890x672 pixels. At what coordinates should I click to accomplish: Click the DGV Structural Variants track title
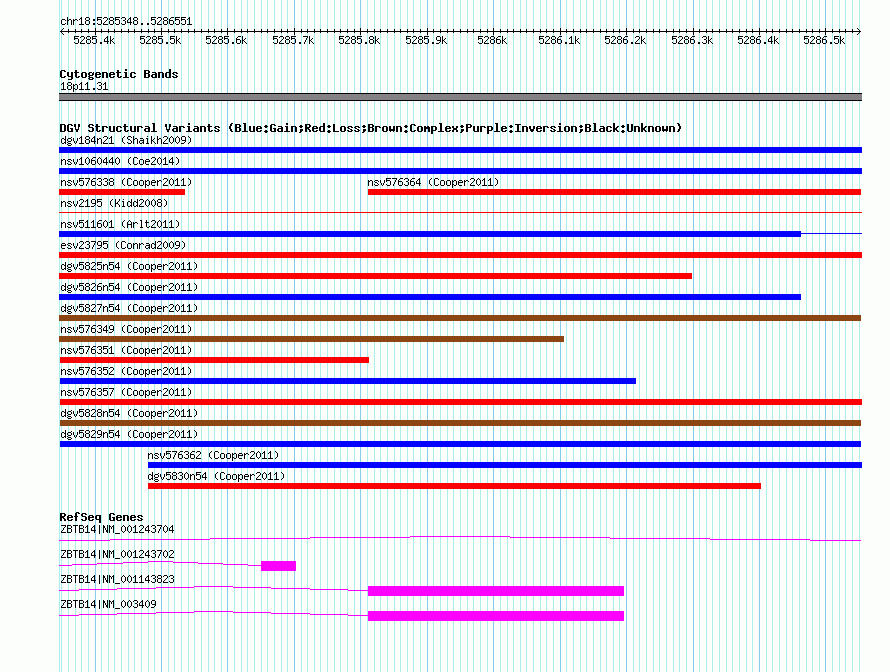pyautogui.click(x=371, y=128)
